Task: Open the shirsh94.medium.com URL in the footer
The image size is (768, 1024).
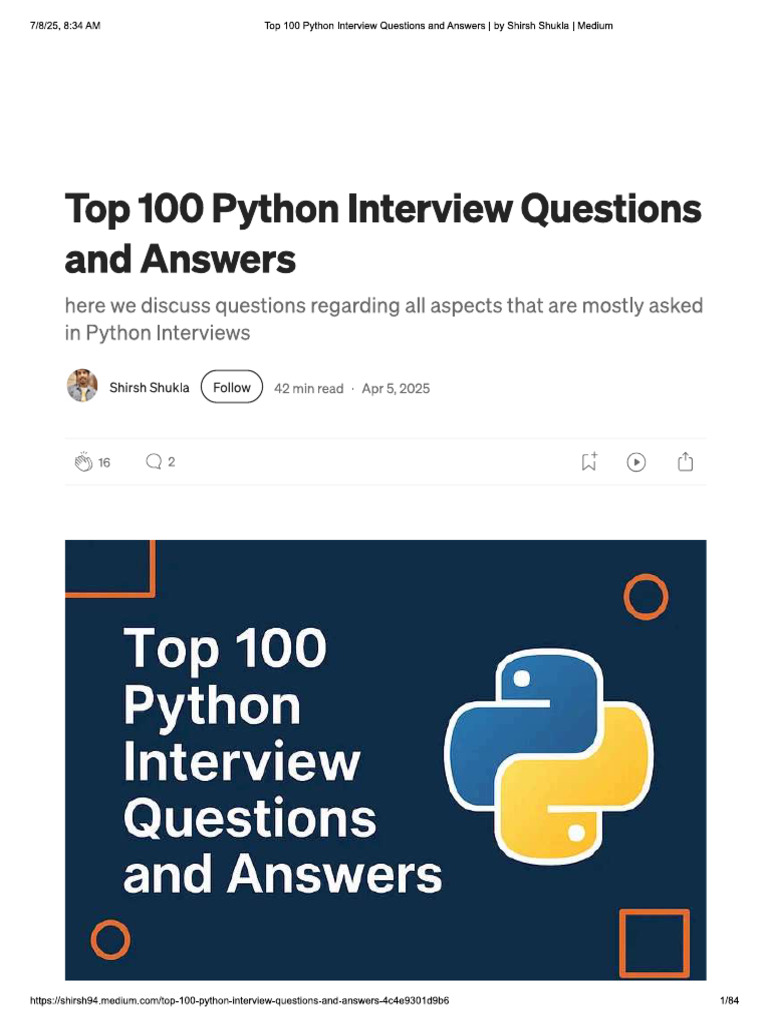Action: pyautogui.click(x=247, y=1001)
